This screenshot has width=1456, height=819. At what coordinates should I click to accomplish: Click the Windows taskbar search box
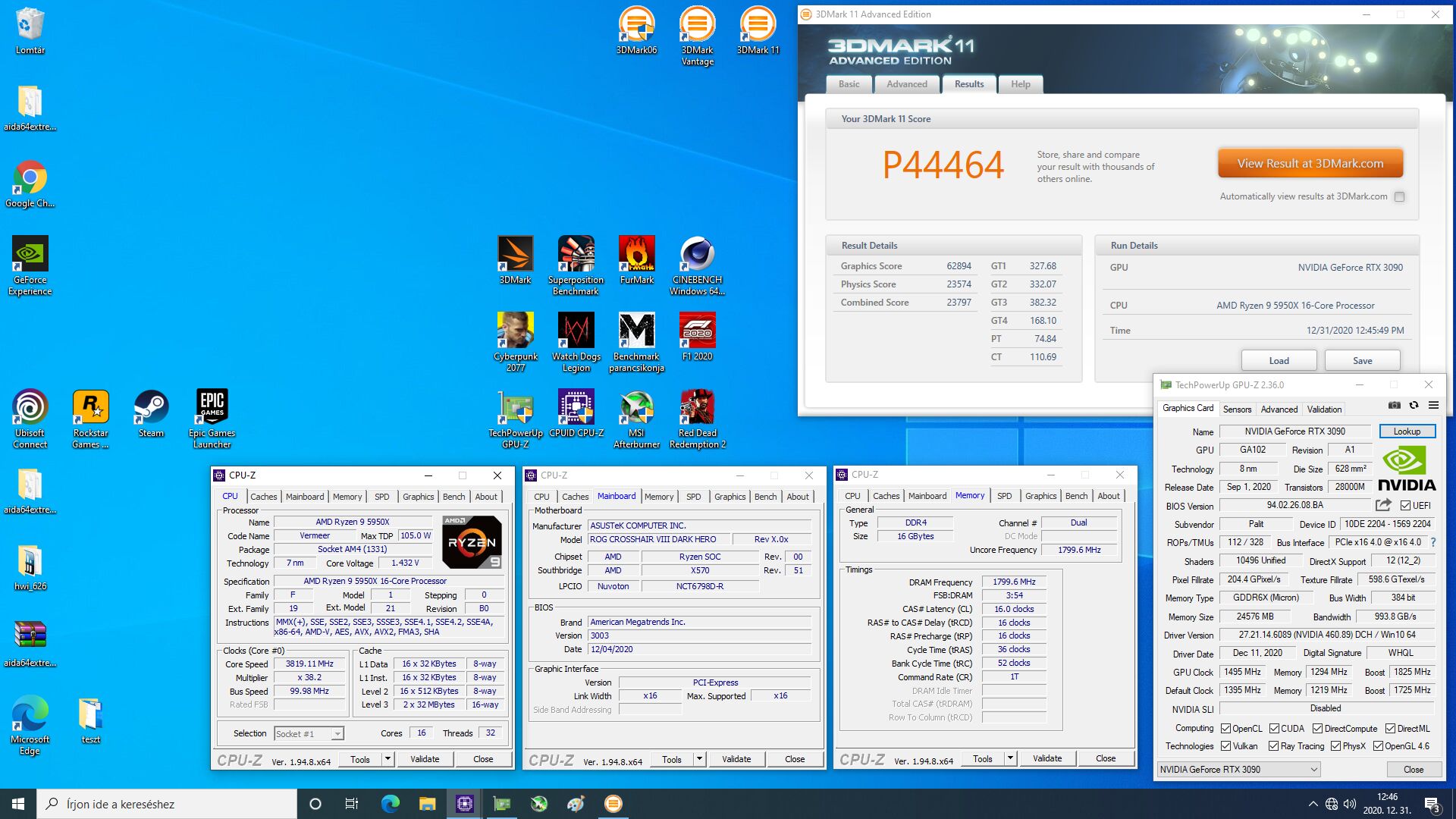(x=167, y=804)
